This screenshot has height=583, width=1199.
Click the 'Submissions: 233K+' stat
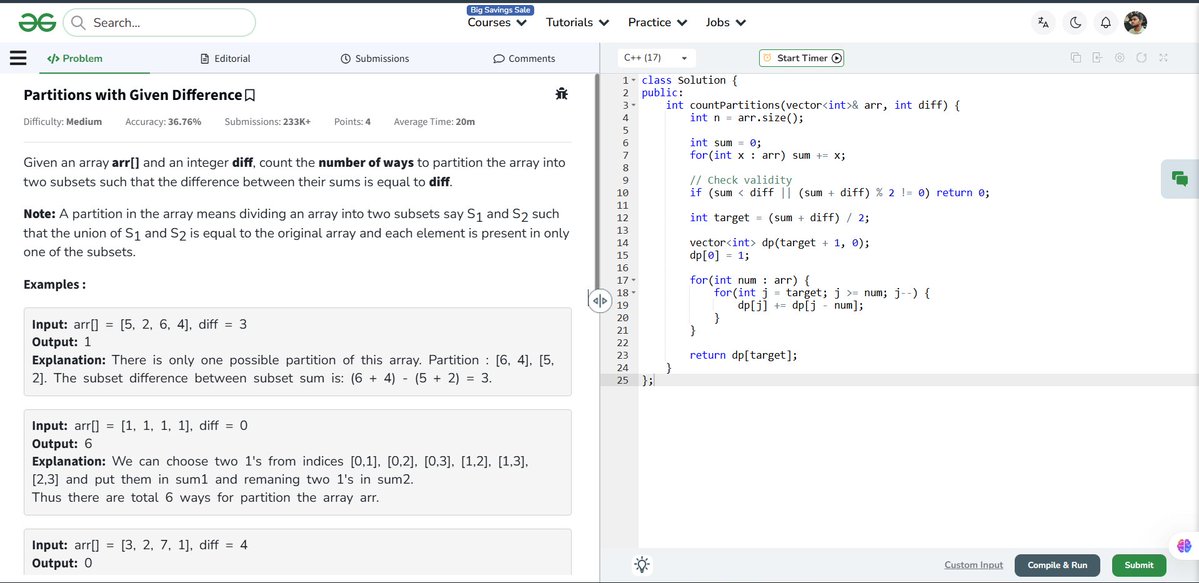(268, 122)
